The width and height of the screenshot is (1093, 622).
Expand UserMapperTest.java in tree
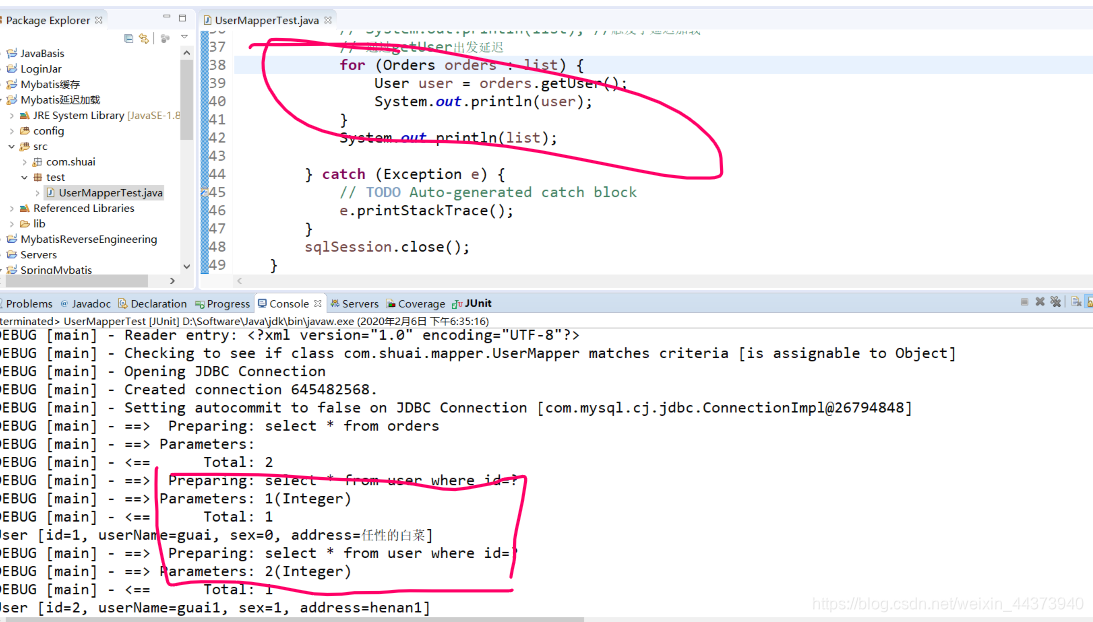(x=37, y=192)
